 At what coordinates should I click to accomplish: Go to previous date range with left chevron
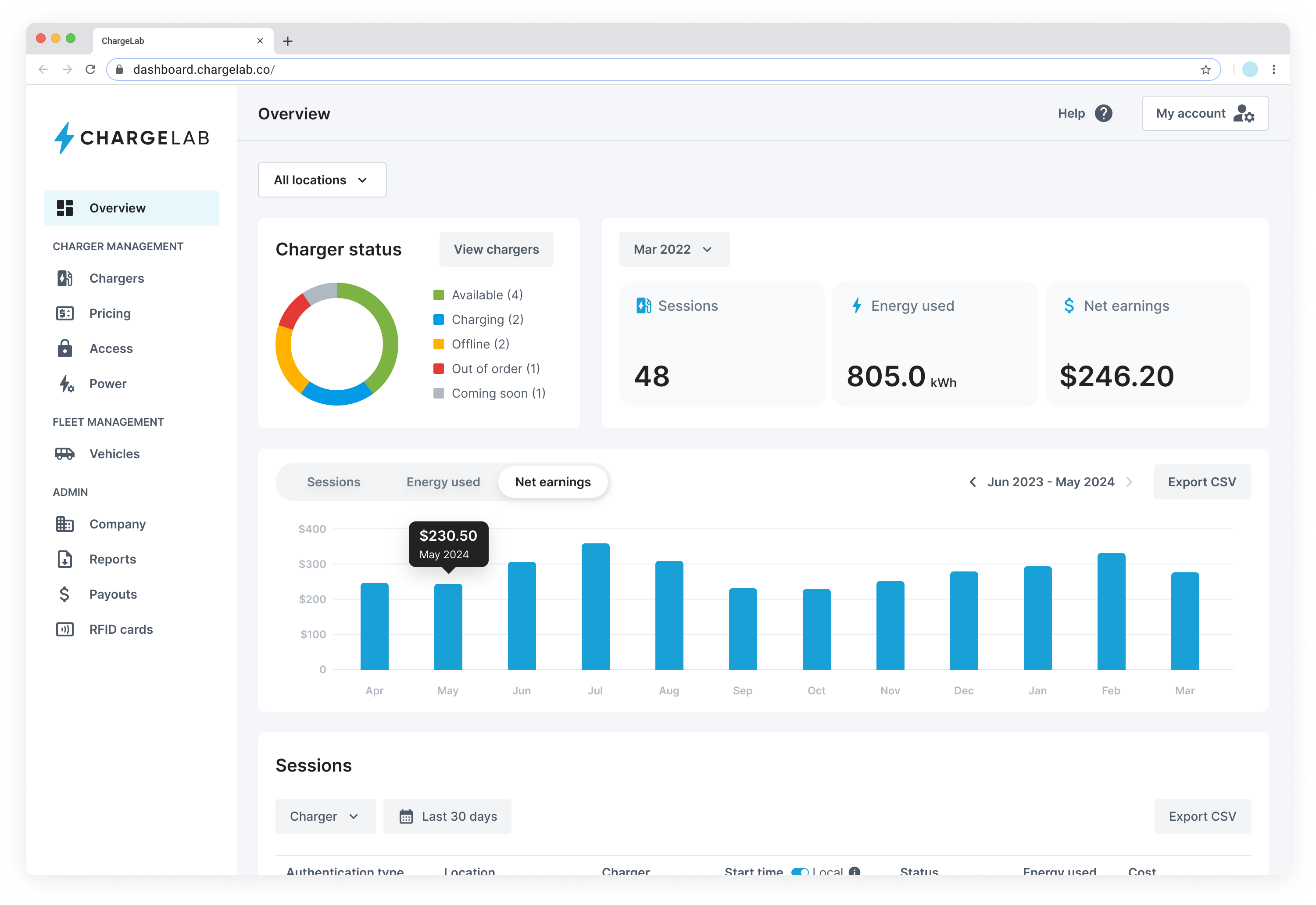pos(973,482)
